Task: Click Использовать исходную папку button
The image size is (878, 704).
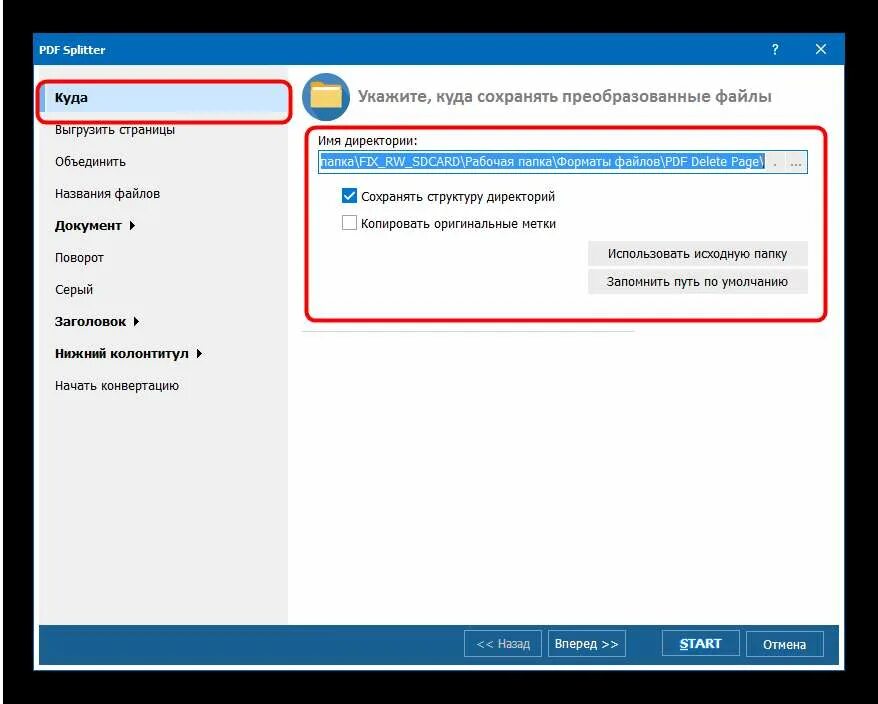Action: tap(697, 254)
